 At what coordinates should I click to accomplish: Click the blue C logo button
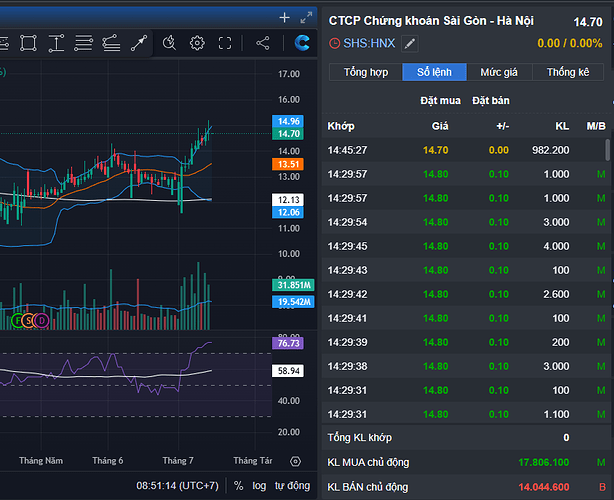pyautogui.click(x=302, y=43)
